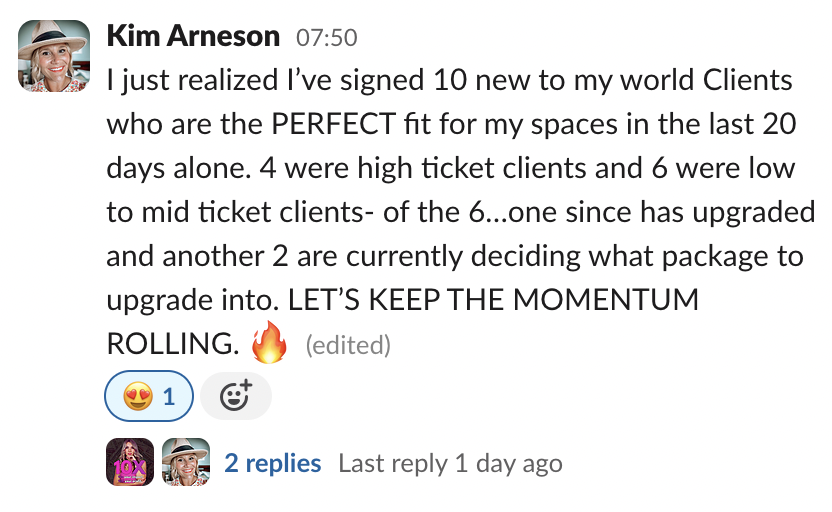Image resolution: width=832 pixels, height=512 pixels.
Task: Click the word ROLLING in the message
Action: 168,343
